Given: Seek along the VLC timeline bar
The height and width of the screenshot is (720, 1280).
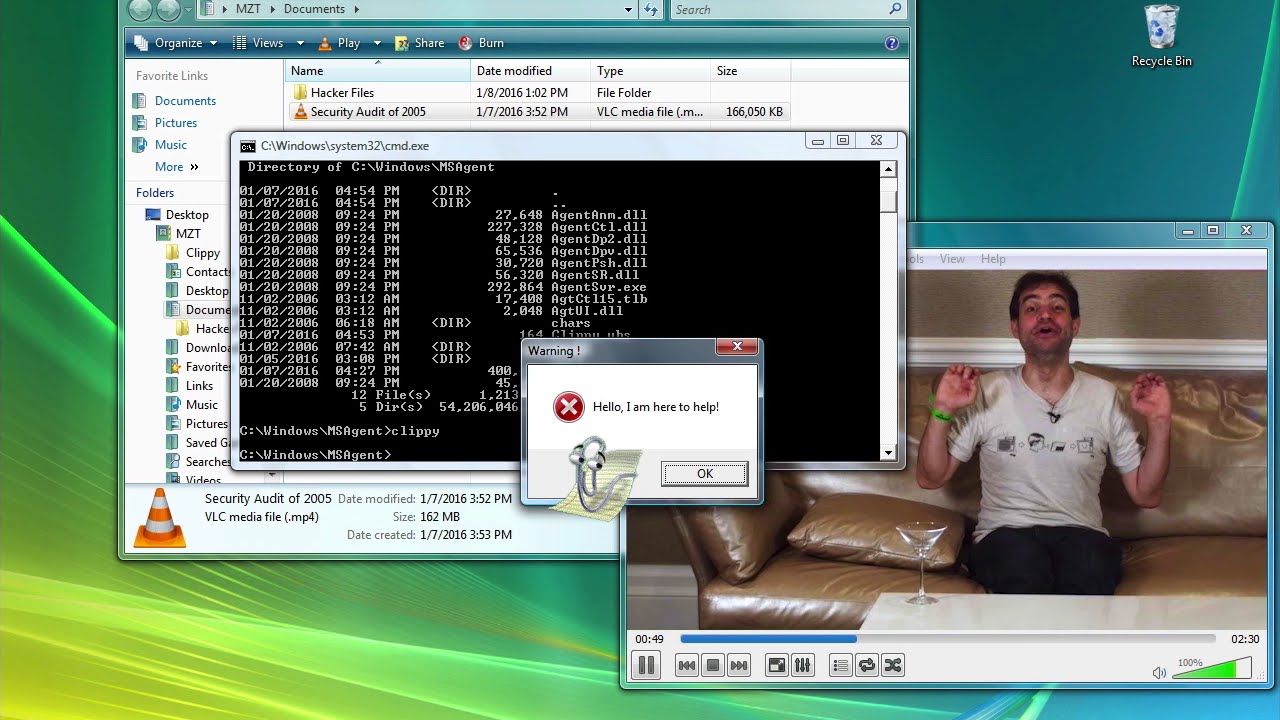Looking at the screenshot, I should click(947, 639).
